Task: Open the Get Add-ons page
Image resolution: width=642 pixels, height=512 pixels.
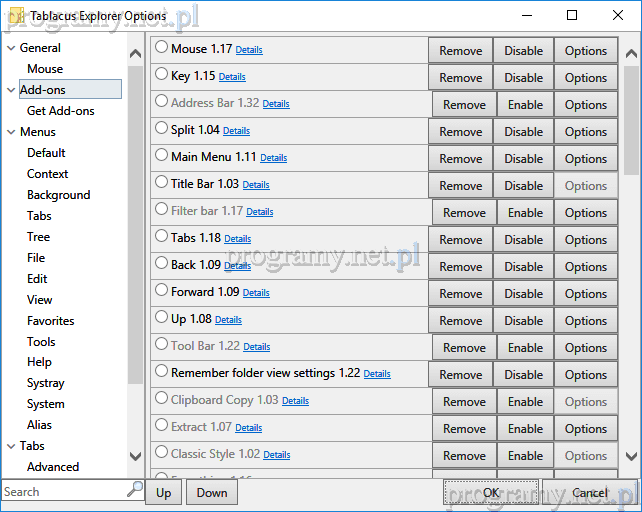Action: pyautogui.click(x=58, y=111)
